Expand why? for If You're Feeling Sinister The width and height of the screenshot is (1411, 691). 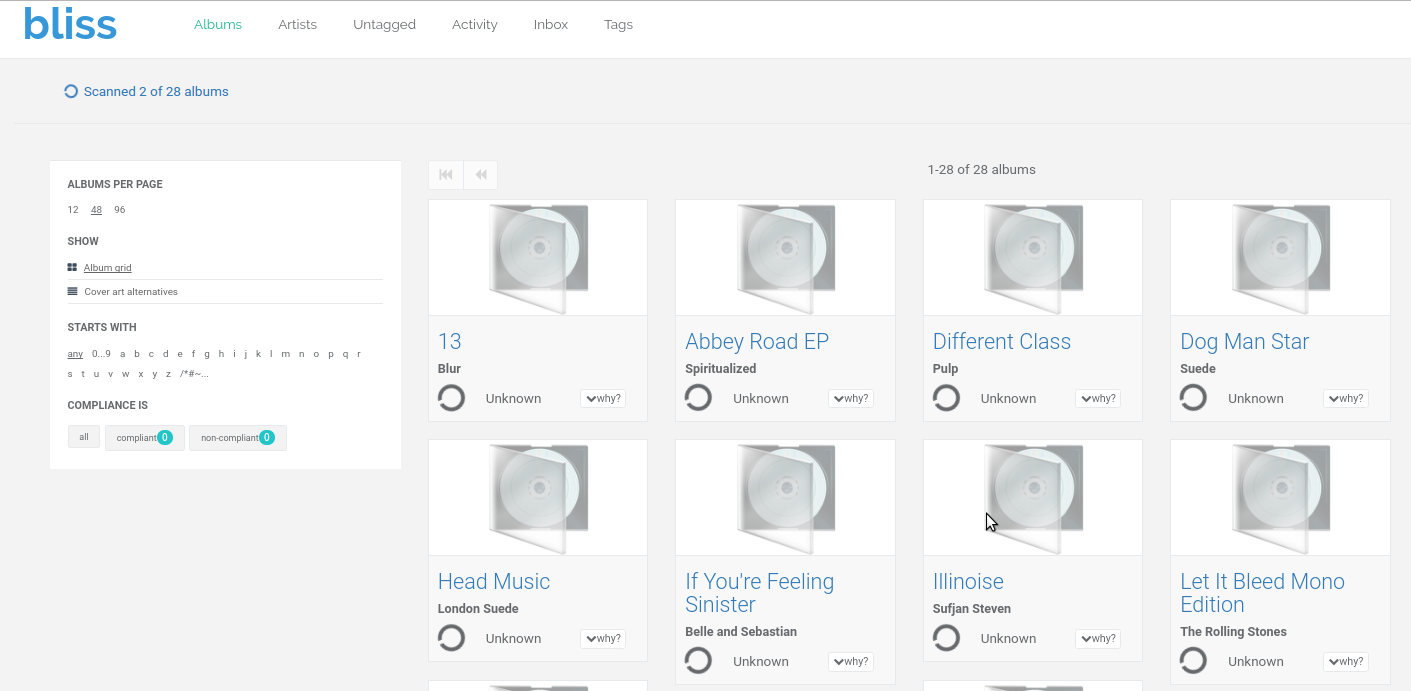point(850,661)
